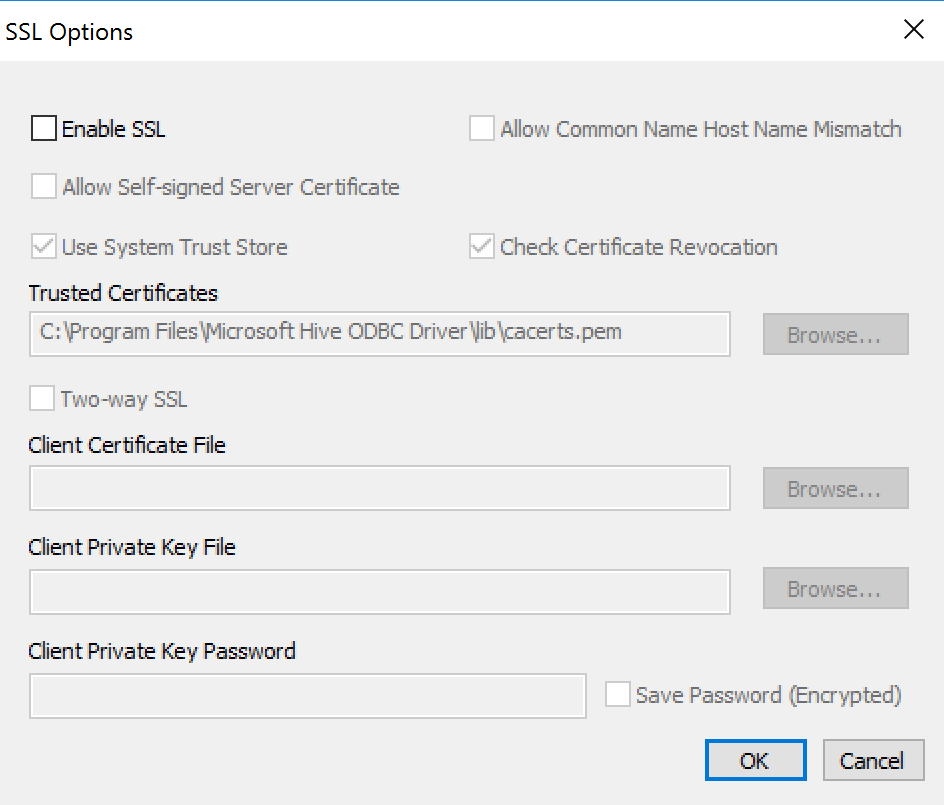The height and width of the screenshot is (805, 944).
Task: Tick Save Password (Encrypted) checkbox
Action: (x=618, y=694)
